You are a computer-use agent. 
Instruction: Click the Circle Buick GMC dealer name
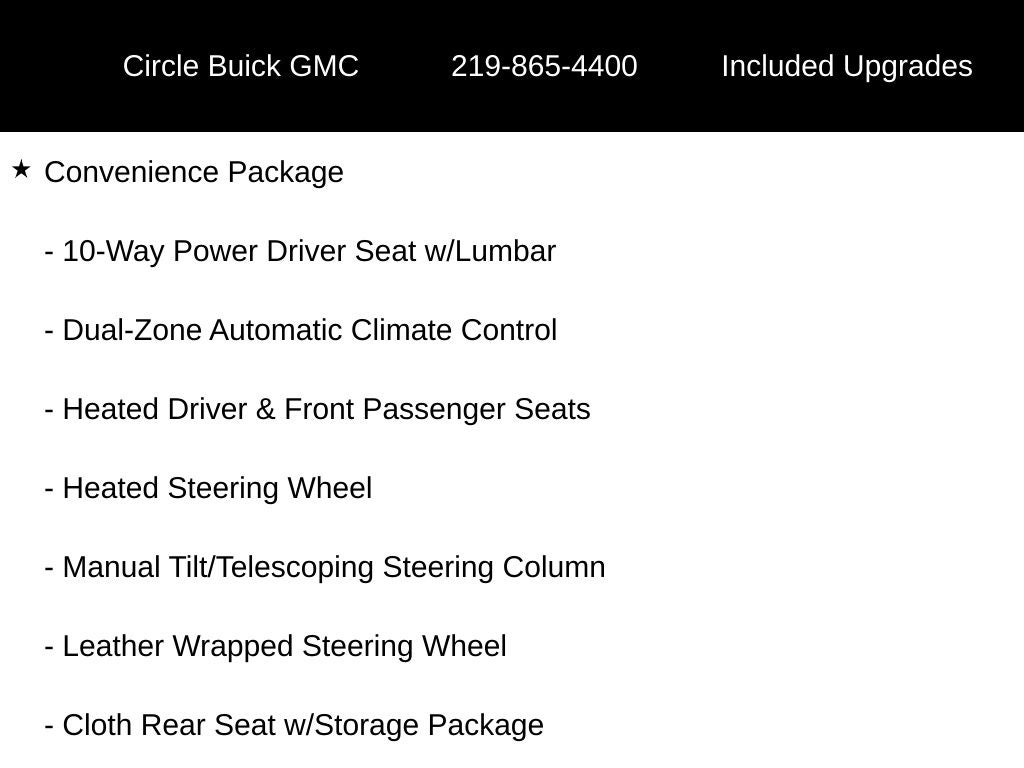tap(240, 66)
